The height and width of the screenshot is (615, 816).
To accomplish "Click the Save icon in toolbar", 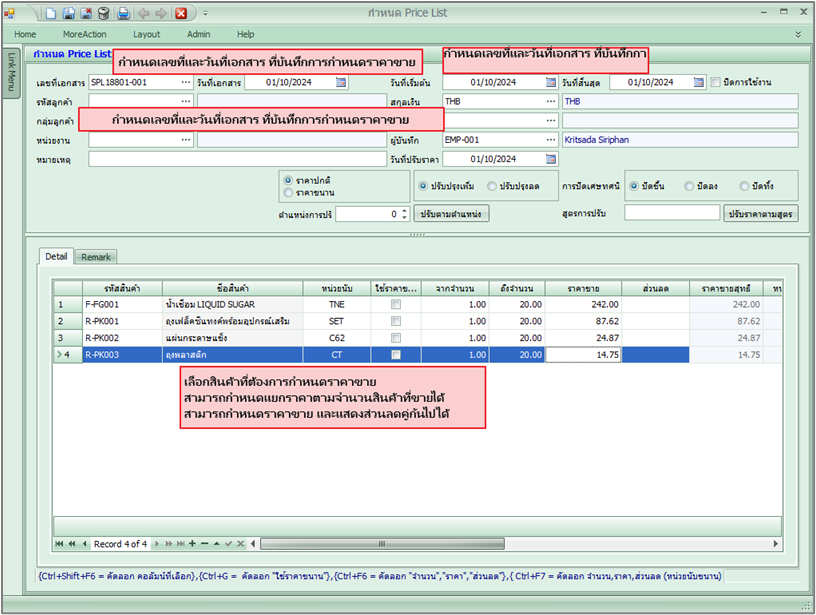I will tap(69, 13).
